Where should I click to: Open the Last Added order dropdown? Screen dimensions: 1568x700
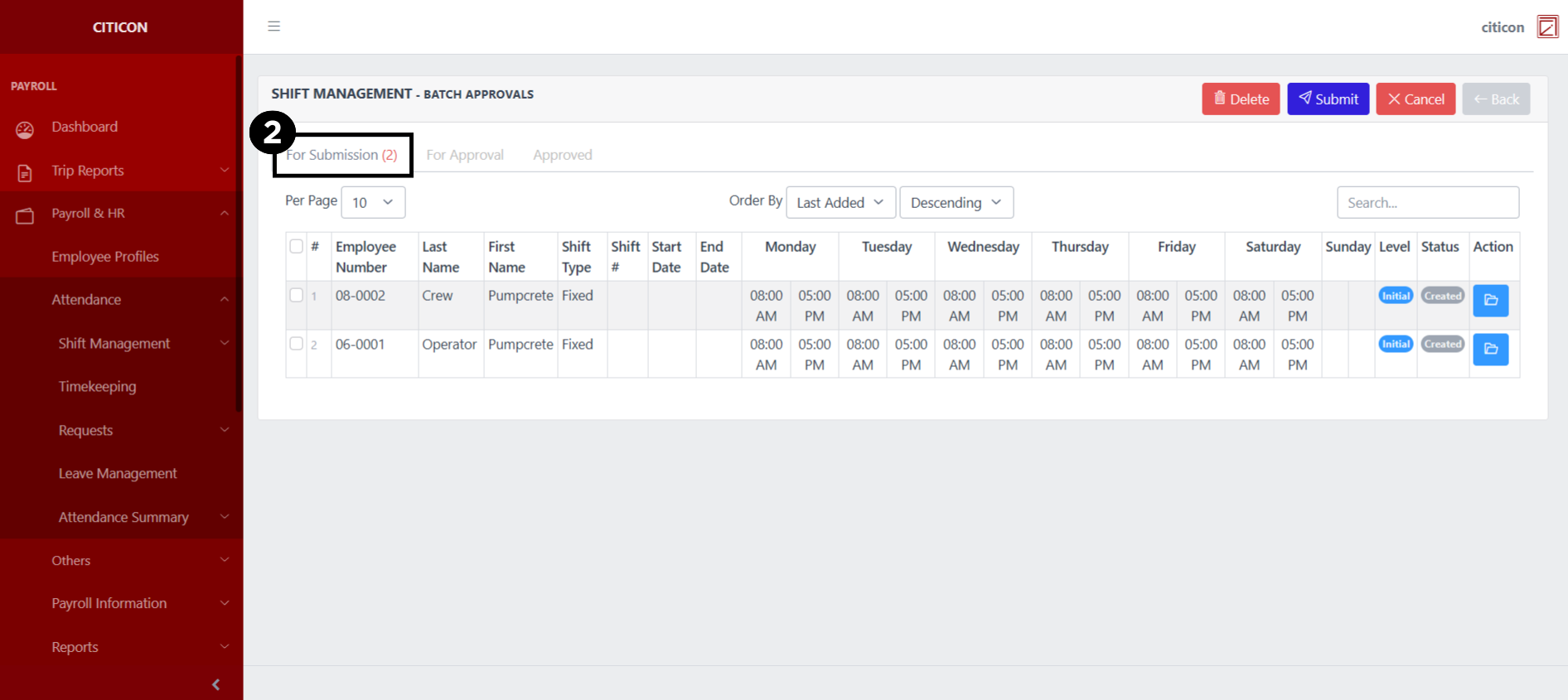point(840,202)
